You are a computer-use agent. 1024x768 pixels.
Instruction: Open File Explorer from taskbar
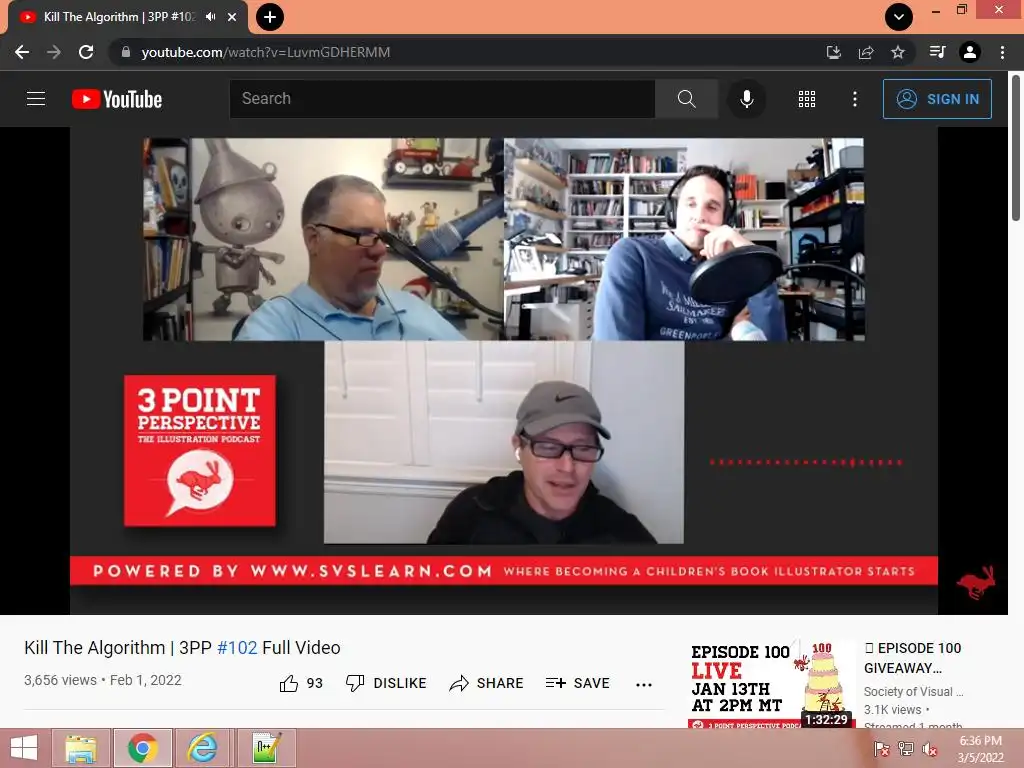(81, 748)
